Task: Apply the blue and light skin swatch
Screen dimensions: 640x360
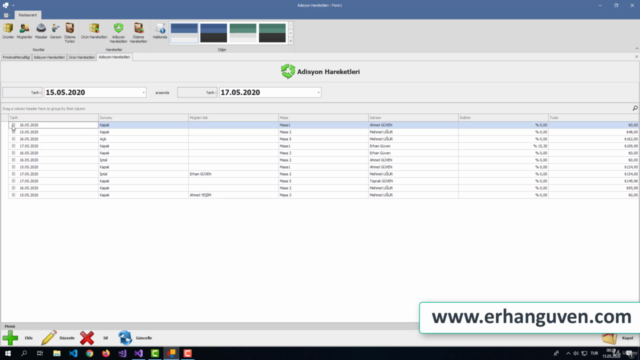Action: click(x=184, y=33)
